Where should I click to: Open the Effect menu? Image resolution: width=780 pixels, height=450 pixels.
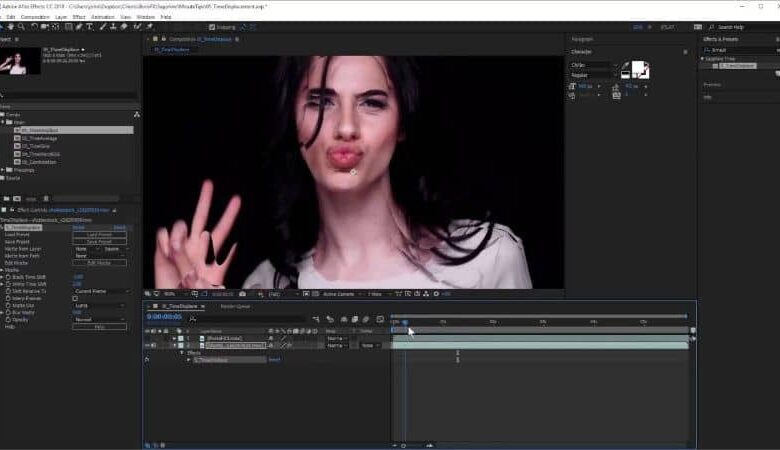(79, 17)
